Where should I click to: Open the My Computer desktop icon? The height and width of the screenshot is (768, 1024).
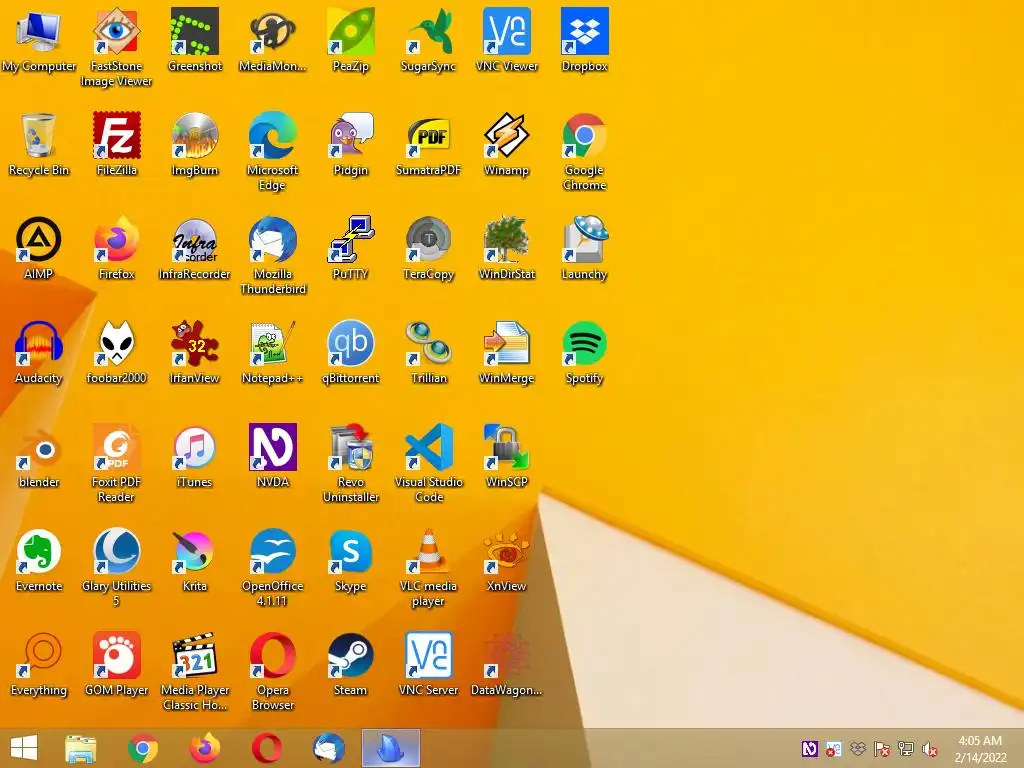point(39,31)
